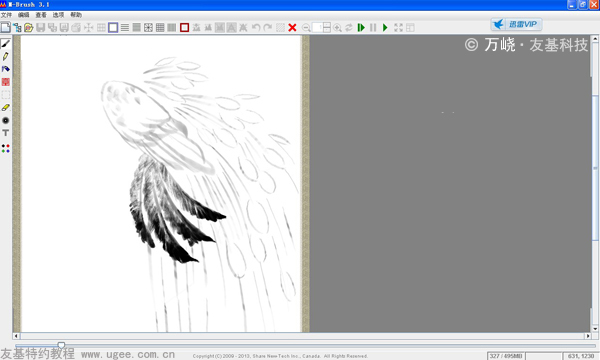Open the 文件 menu
Screen dimensions: 600x360
[x=6, y=15]
